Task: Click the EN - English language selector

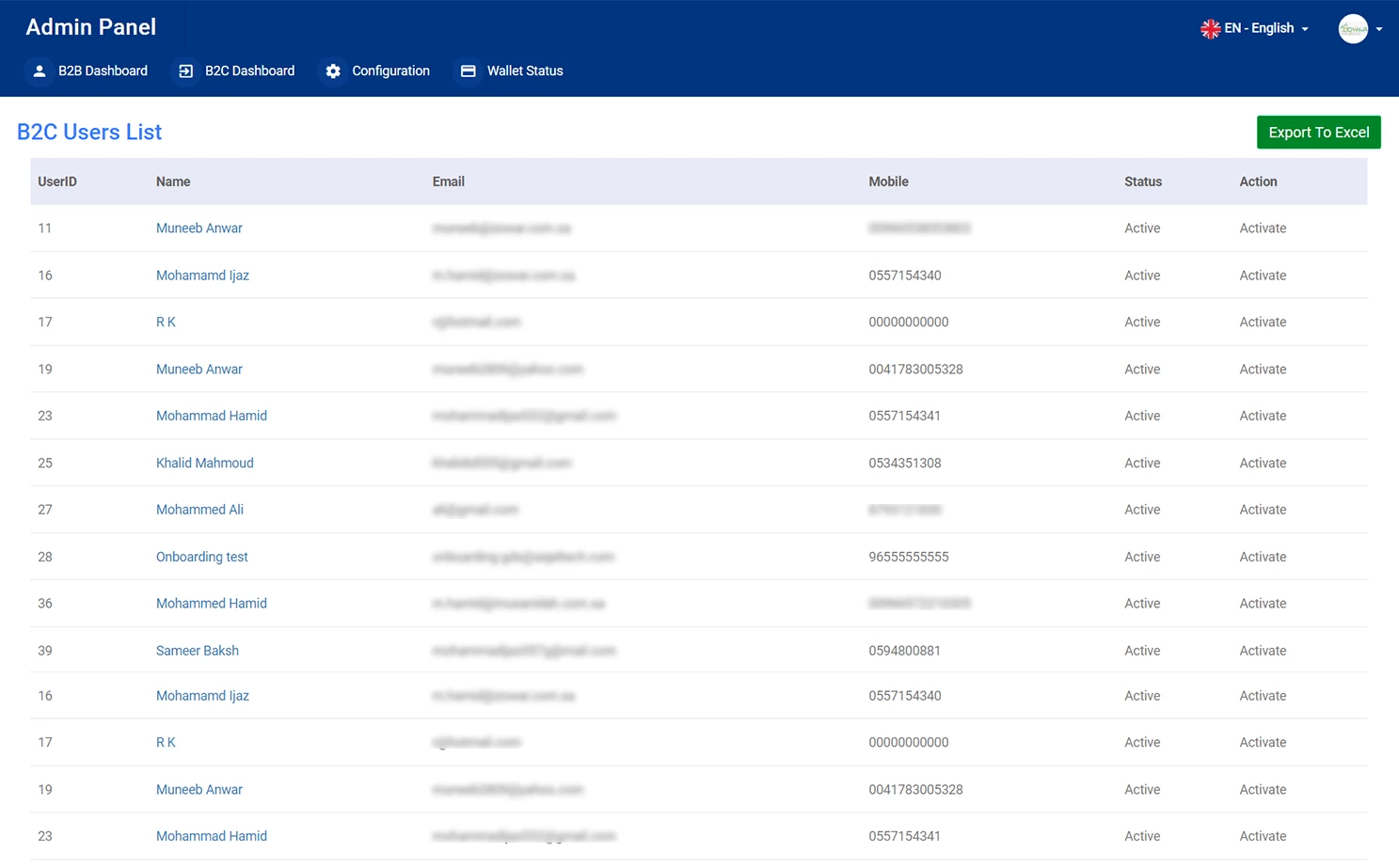Action: tap(1259, 28)
